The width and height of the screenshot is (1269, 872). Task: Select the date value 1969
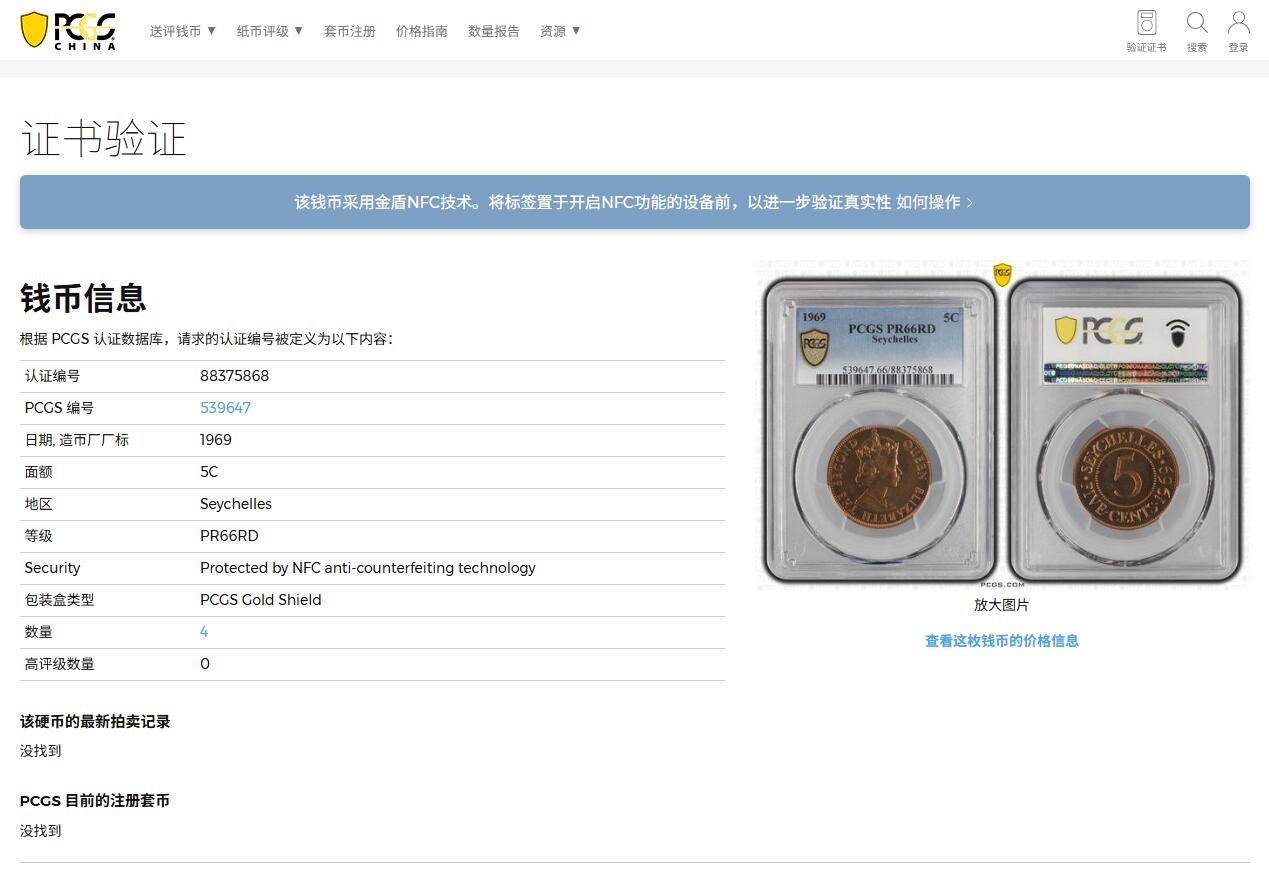216,440
